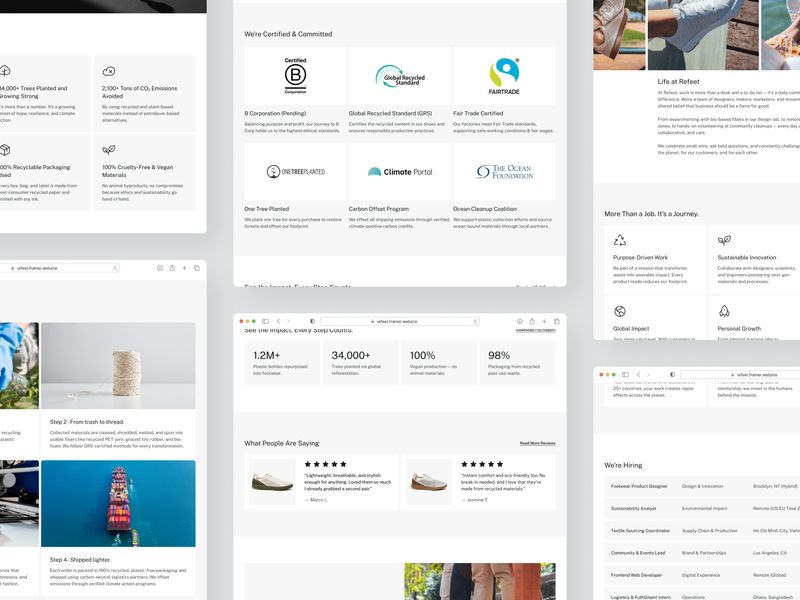Open the Sustainability Analyst job listing
800x600 pixels.
click(x=702, y=508)
